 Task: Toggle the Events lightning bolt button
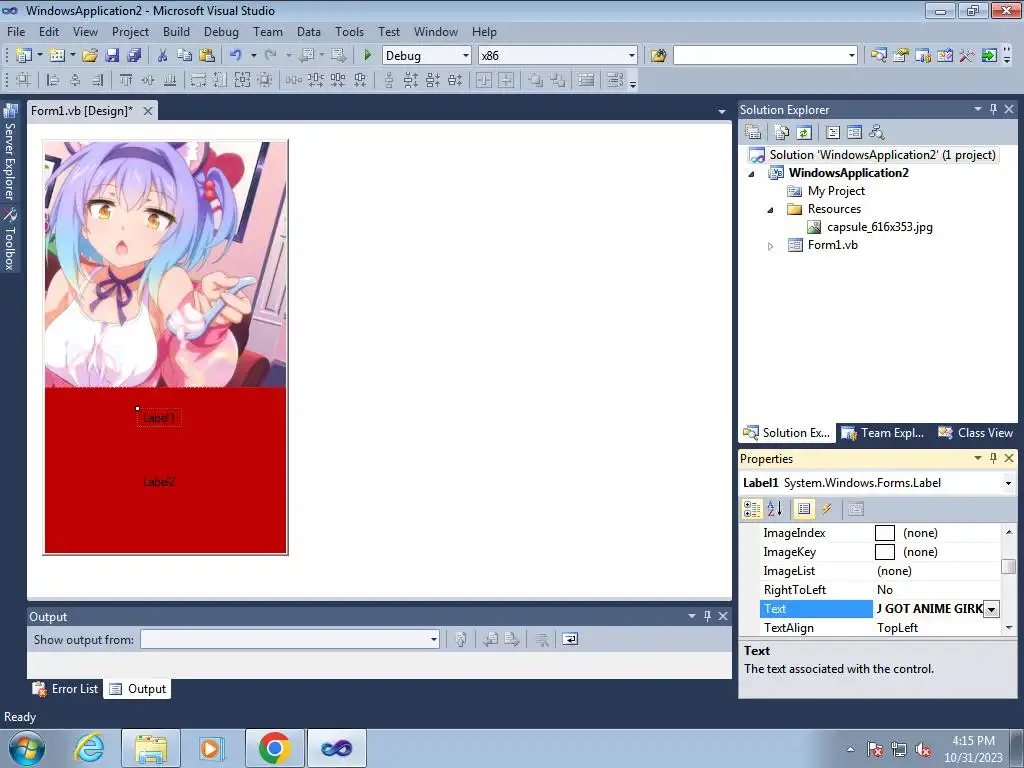click(826, 509)
